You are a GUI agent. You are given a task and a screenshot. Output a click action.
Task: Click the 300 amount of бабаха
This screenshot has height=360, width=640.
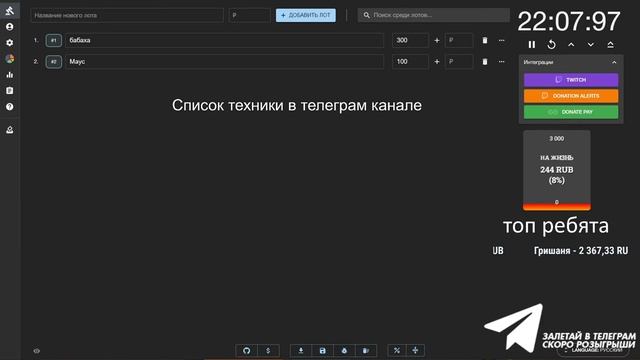coord(410,40)
